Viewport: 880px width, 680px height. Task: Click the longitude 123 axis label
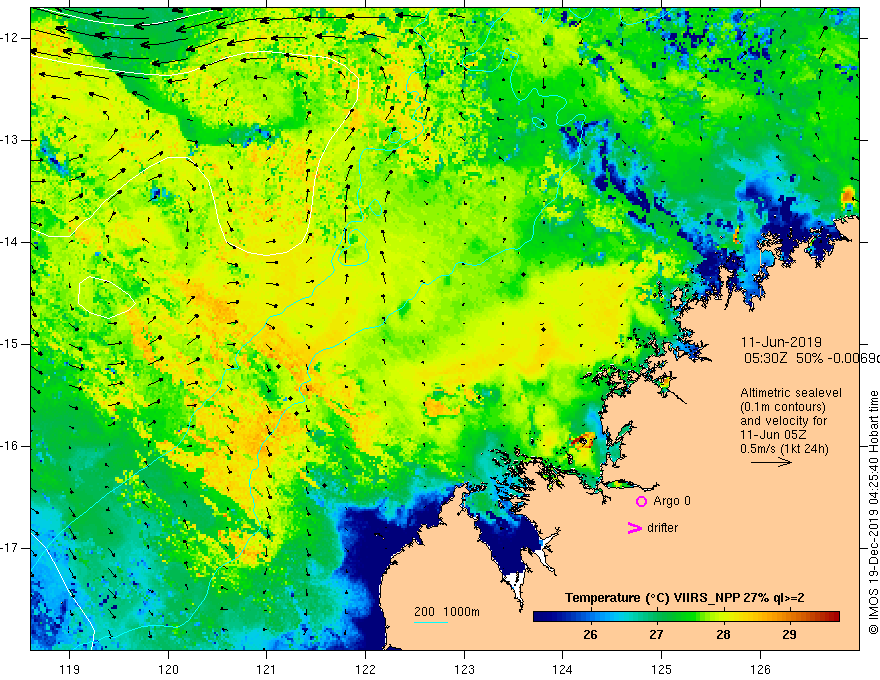click(464, 669)
